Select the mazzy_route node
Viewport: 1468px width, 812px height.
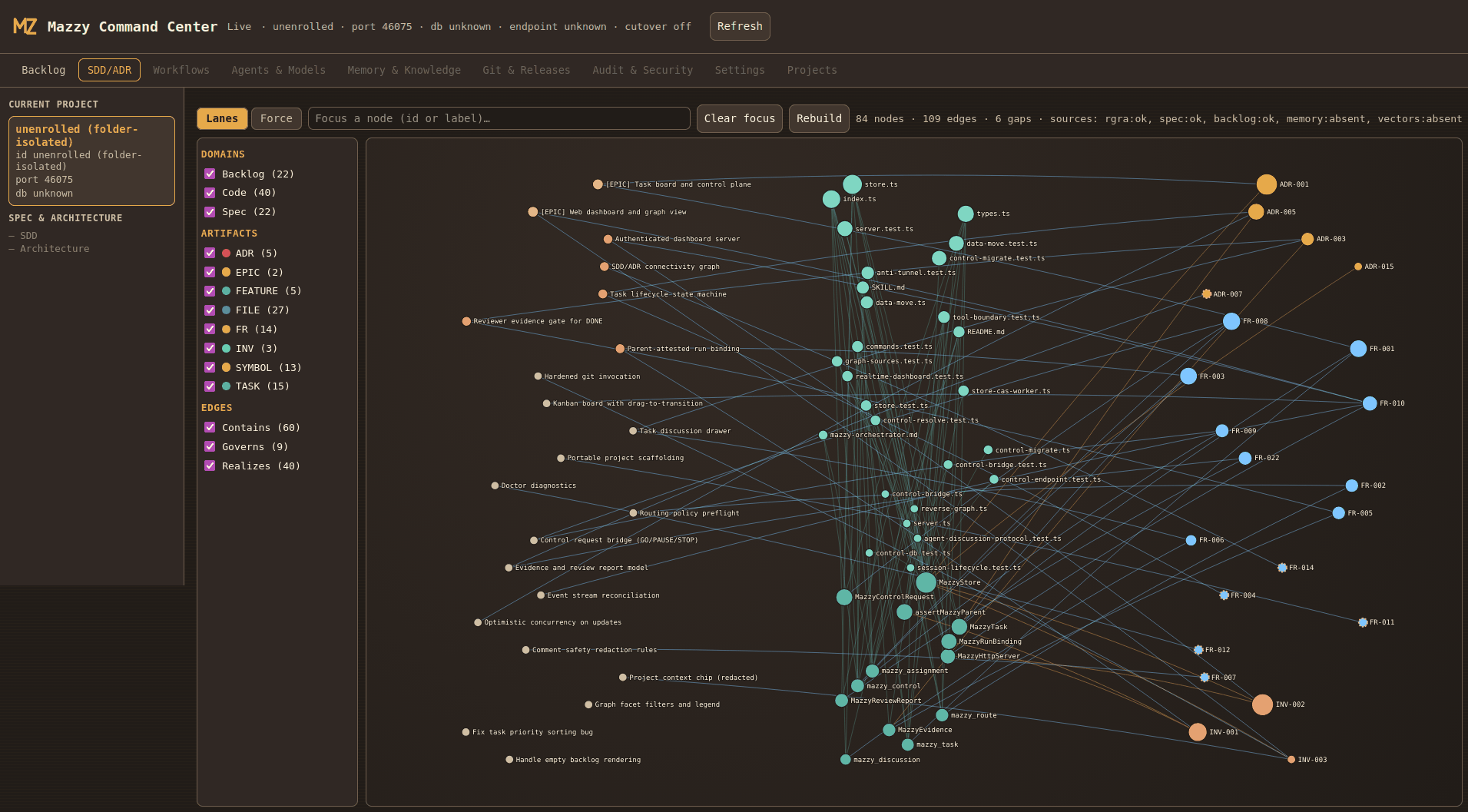click(942, 715)
